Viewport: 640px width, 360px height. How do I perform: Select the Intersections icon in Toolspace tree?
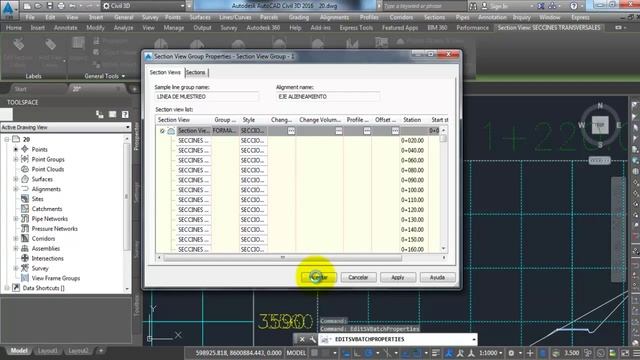click(x=25, y=258)
